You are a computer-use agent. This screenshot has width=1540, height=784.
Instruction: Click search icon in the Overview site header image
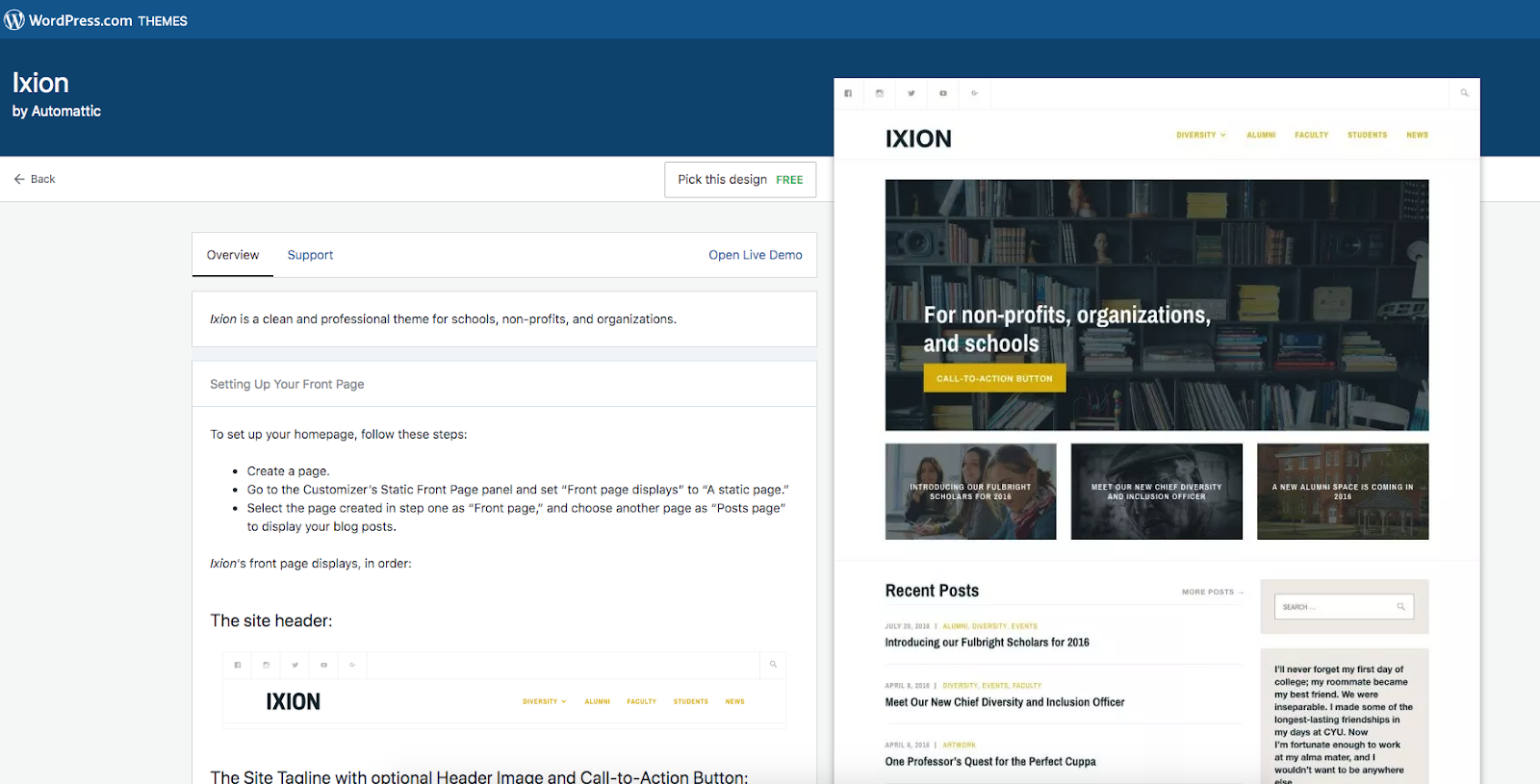pyautogui.click(x=773, y=665)
